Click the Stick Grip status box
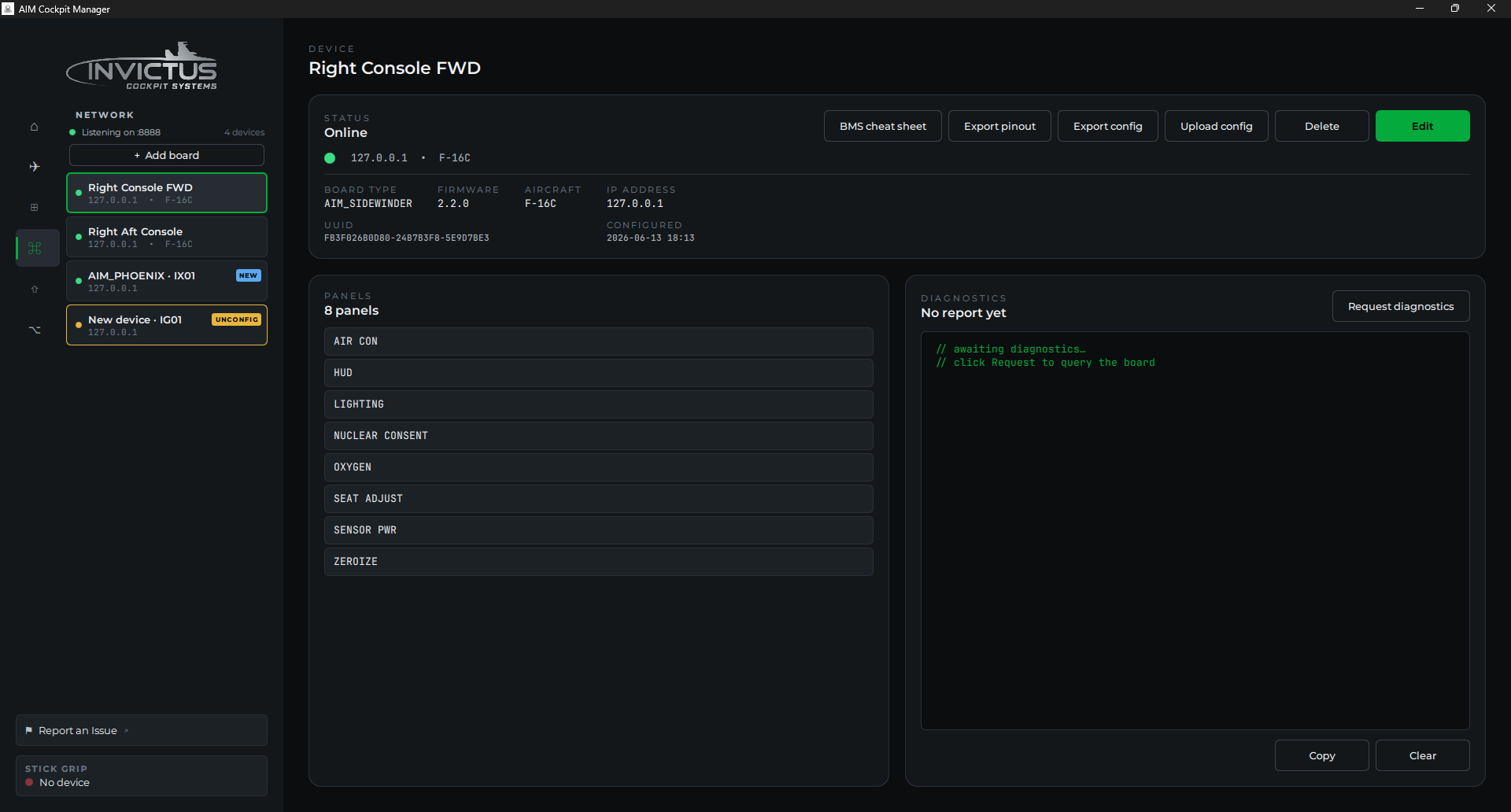1511x812 pixels. tap(142, 776)
